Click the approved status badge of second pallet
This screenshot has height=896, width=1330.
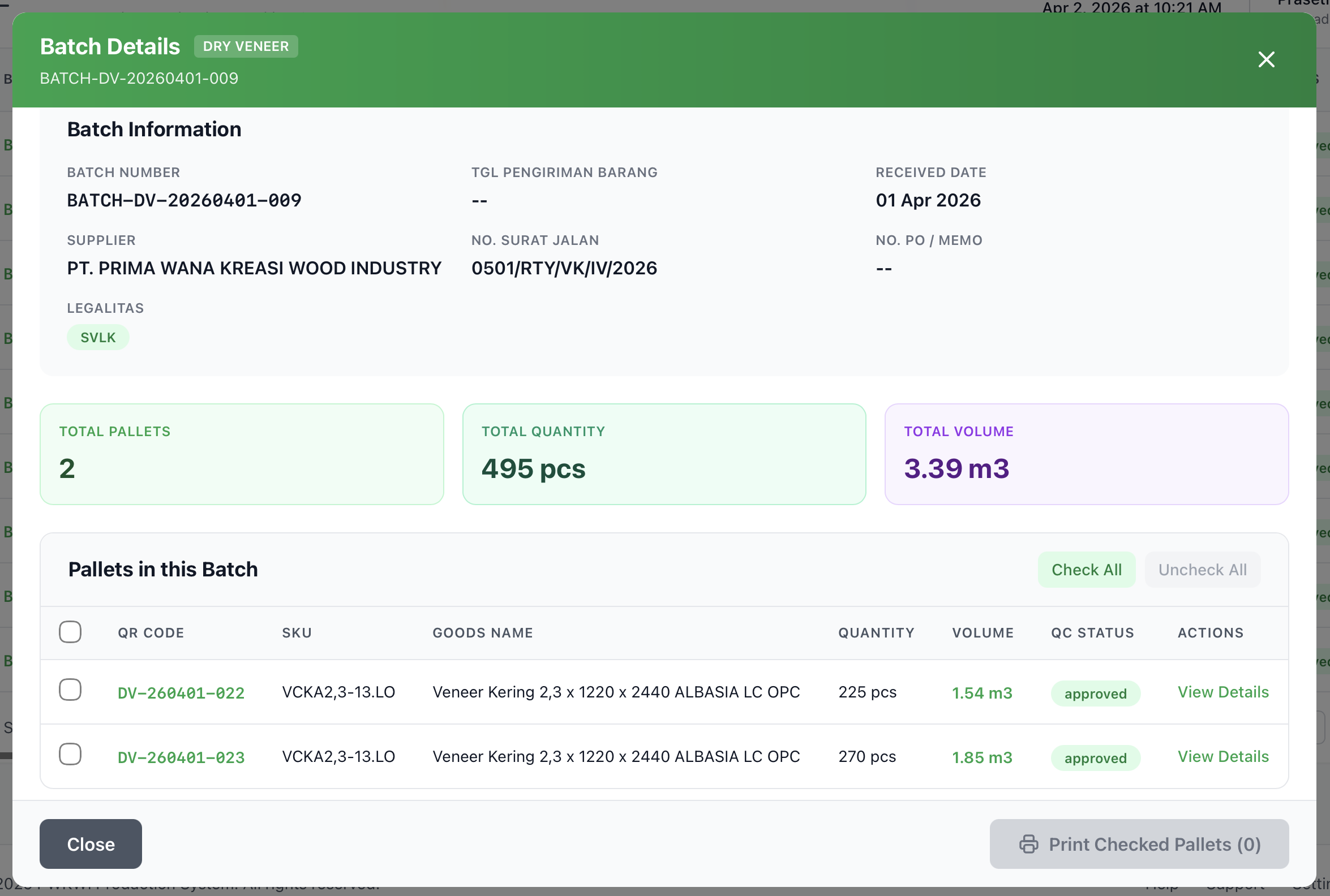(1095, 759)
